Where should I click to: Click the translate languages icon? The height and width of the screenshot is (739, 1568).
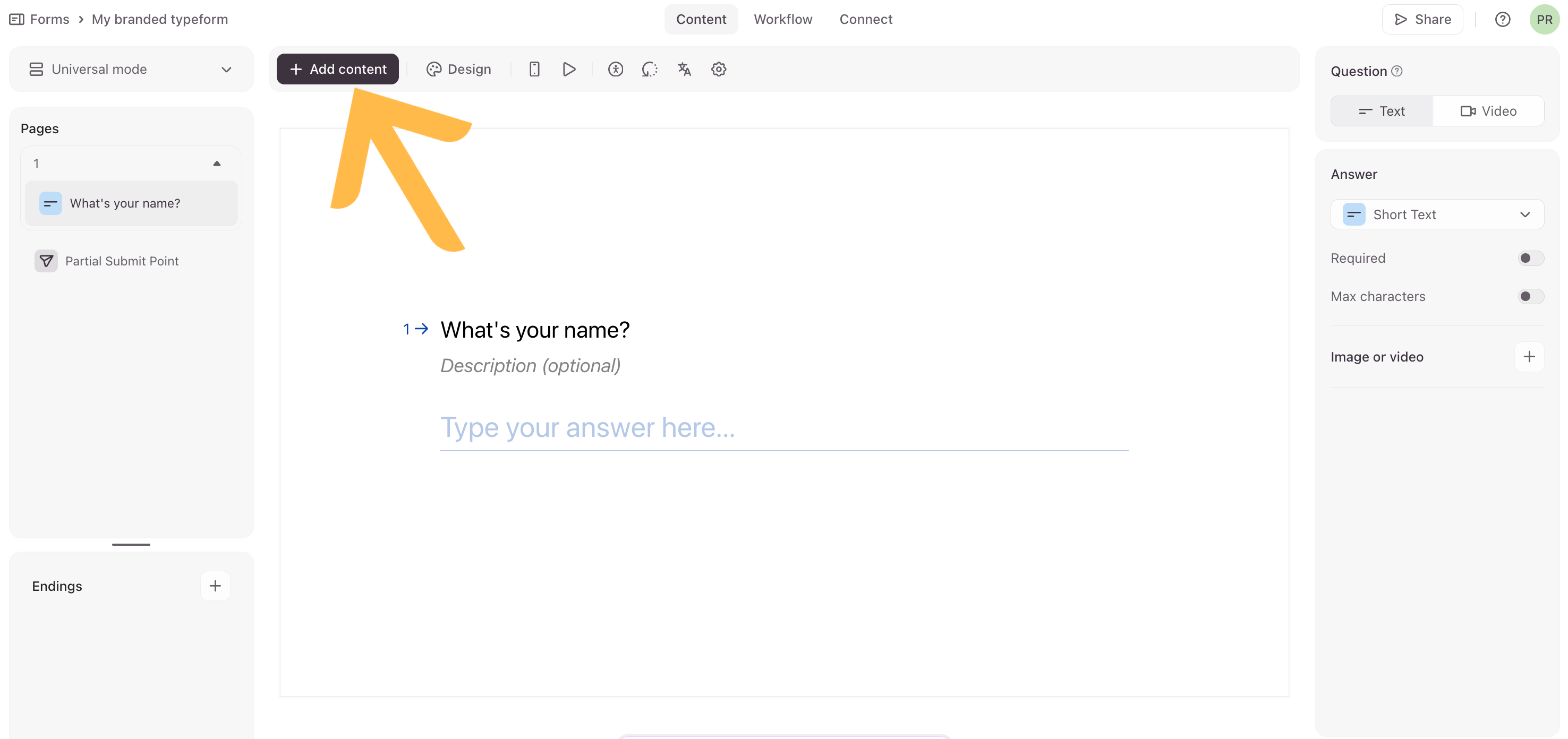click(684, 70)
